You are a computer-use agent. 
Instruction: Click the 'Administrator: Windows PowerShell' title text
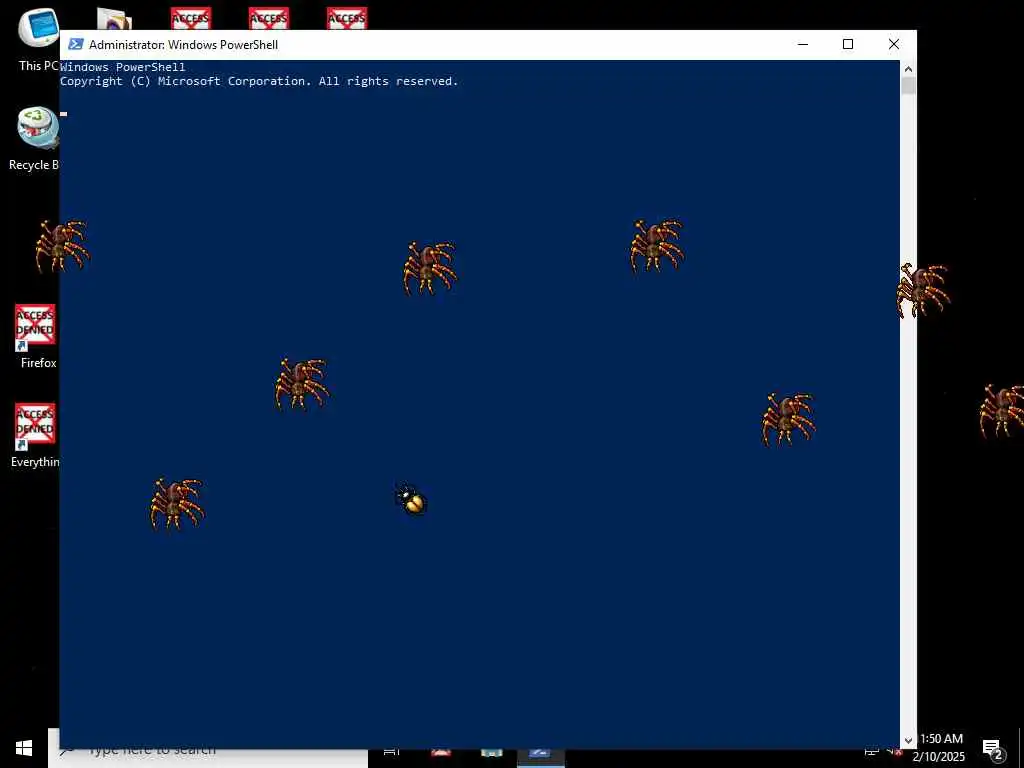tap(184, 44)
